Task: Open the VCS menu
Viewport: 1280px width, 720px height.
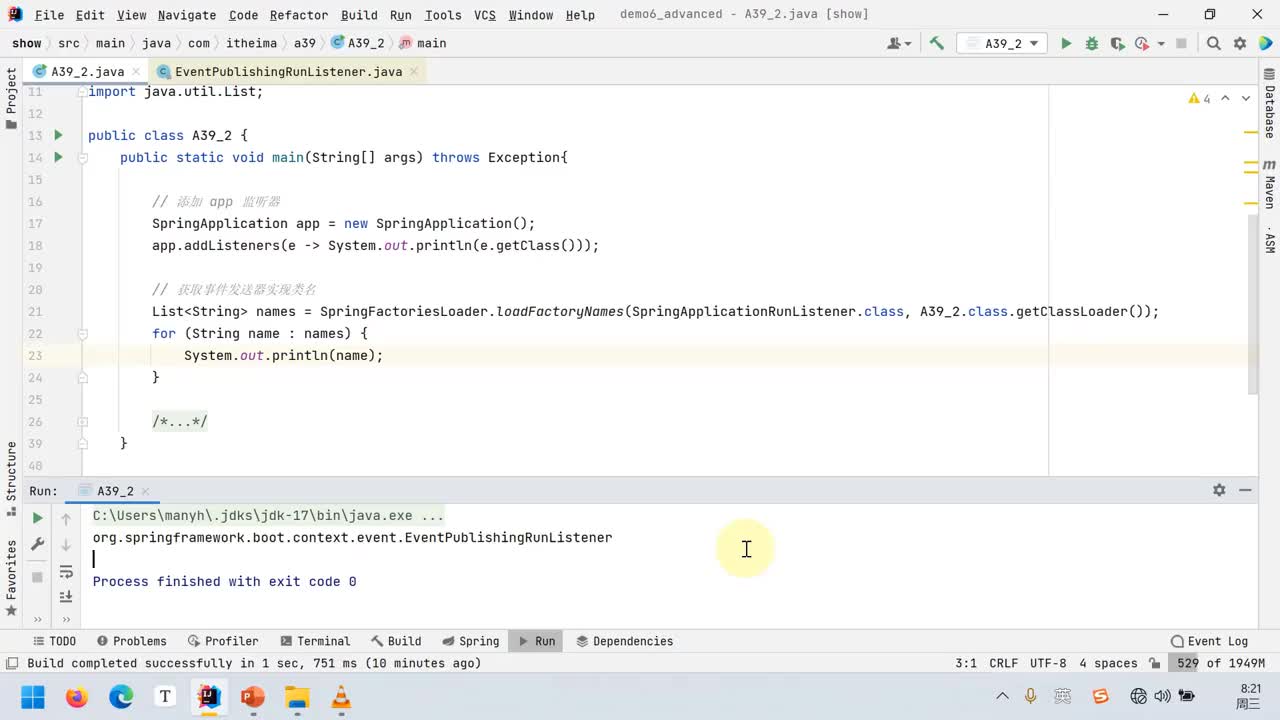Action: [485, 14]
